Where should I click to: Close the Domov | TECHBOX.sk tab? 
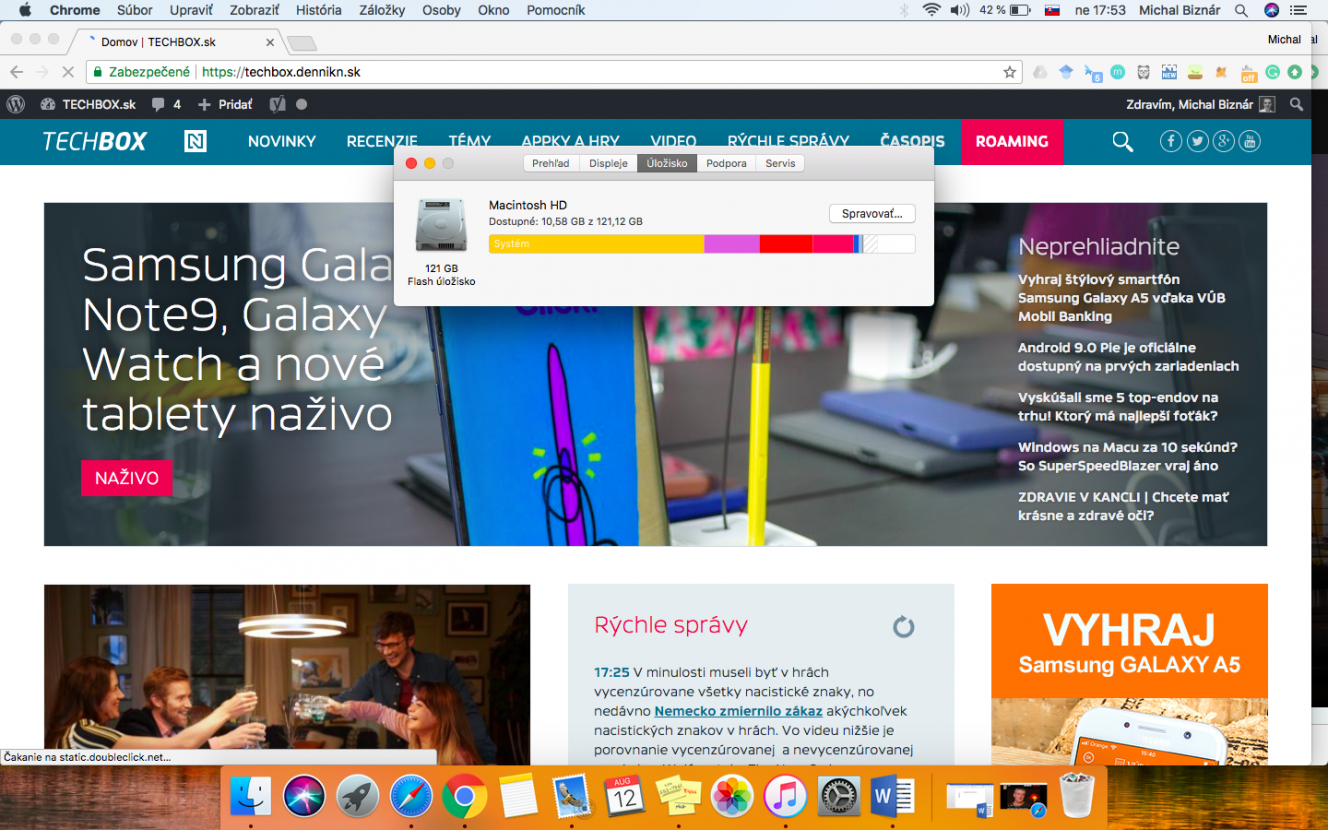coord(270,42)
